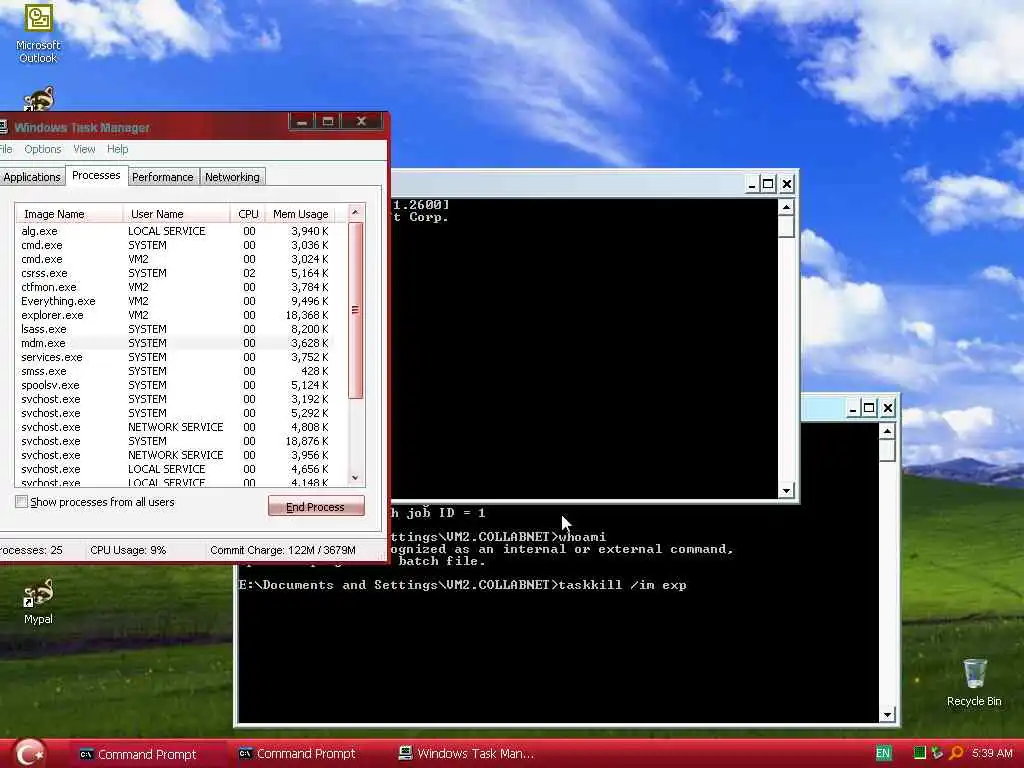Minimize the lower Command Prompt window
The height and width of the screenshot is (768, 1024).
pyautogui.click(x=852, y=408)
